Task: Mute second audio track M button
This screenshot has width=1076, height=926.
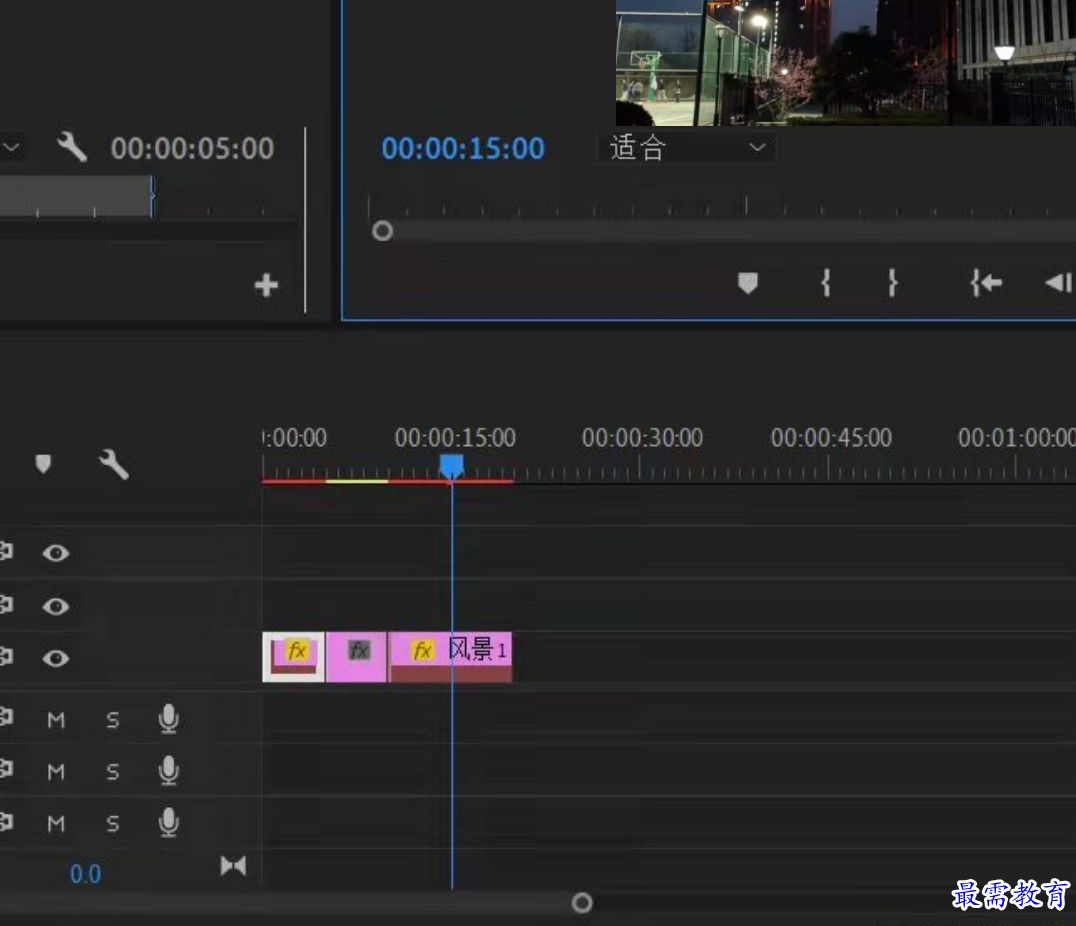Action: pyautogui.click(x=56, y=772)
